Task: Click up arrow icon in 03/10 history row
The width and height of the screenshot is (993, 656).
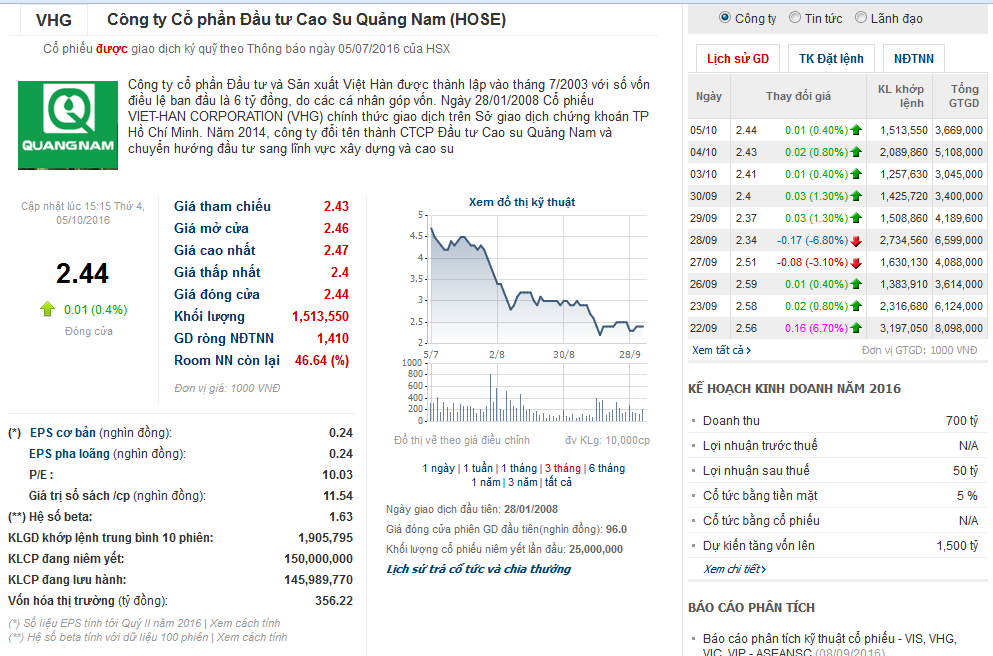Action: point(856,174)
